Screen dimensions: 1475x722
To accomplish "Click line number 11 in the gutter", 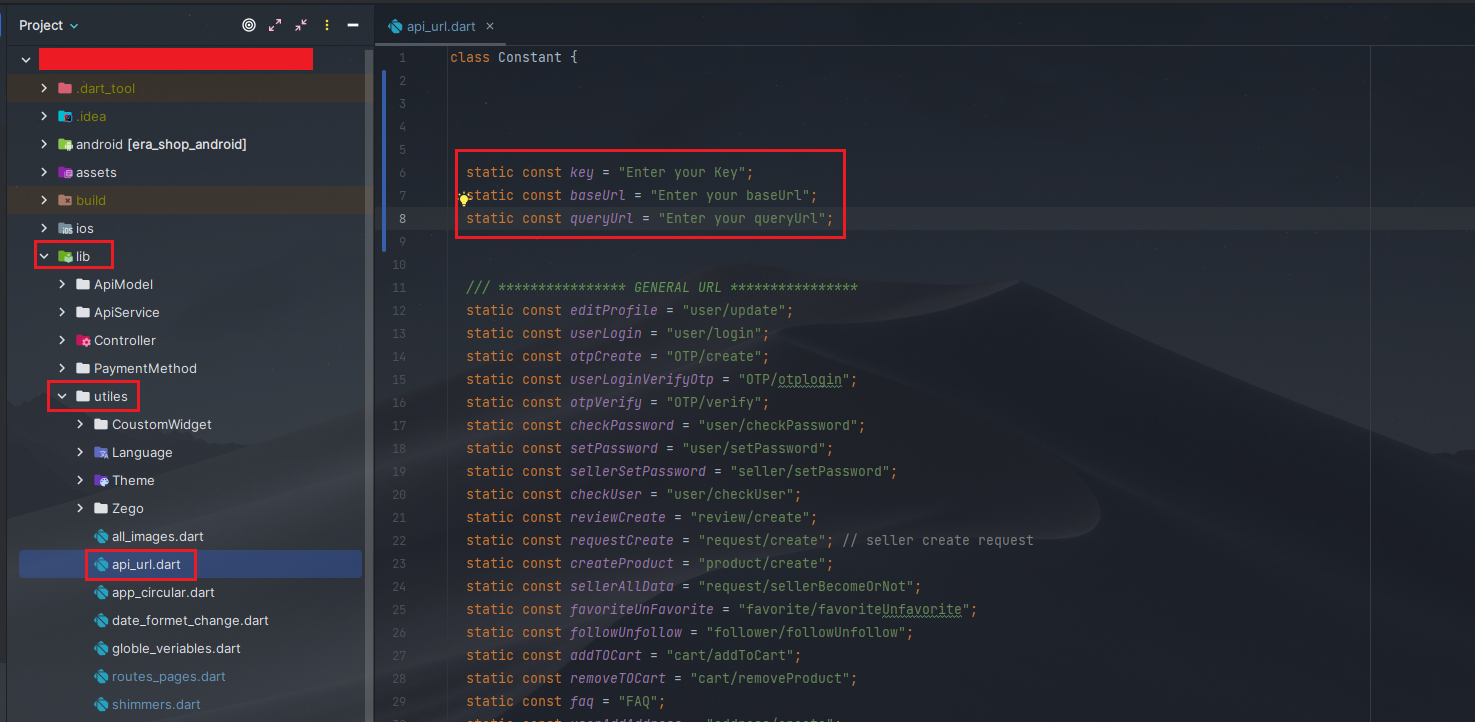I will 399,287.
